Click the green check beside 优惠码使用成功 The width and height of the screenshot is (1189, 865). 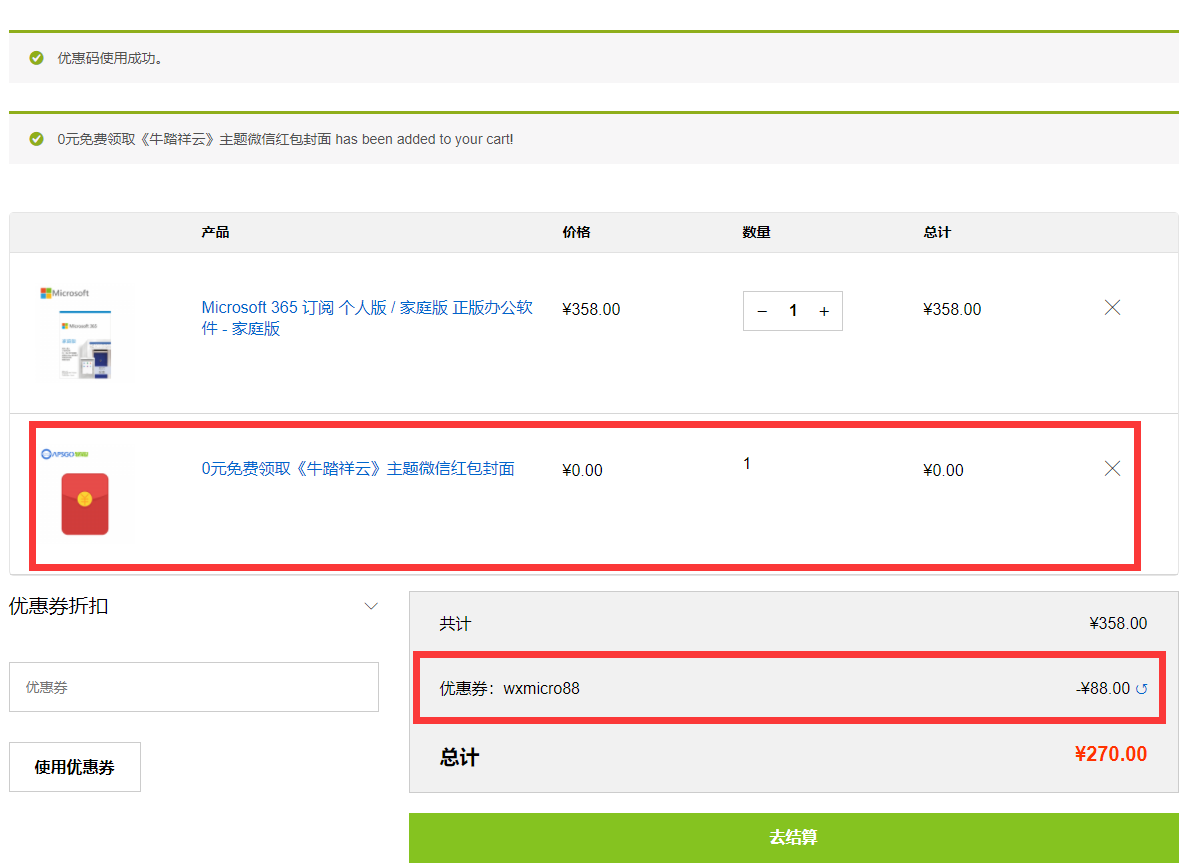pyautogui.click(x=37, y=58)
